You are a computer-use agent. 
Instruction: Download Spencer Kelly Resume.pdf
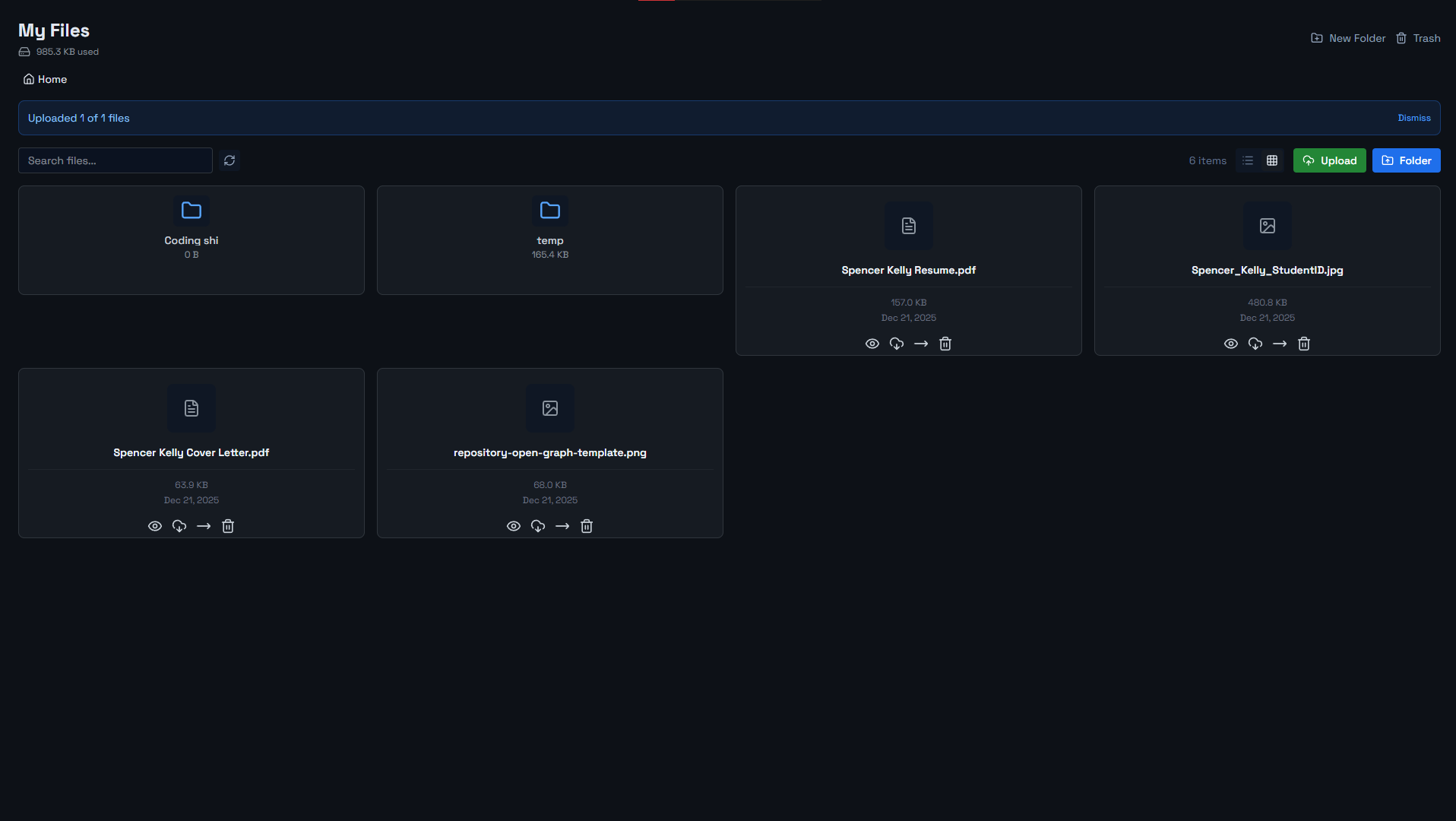pos(896,343)
